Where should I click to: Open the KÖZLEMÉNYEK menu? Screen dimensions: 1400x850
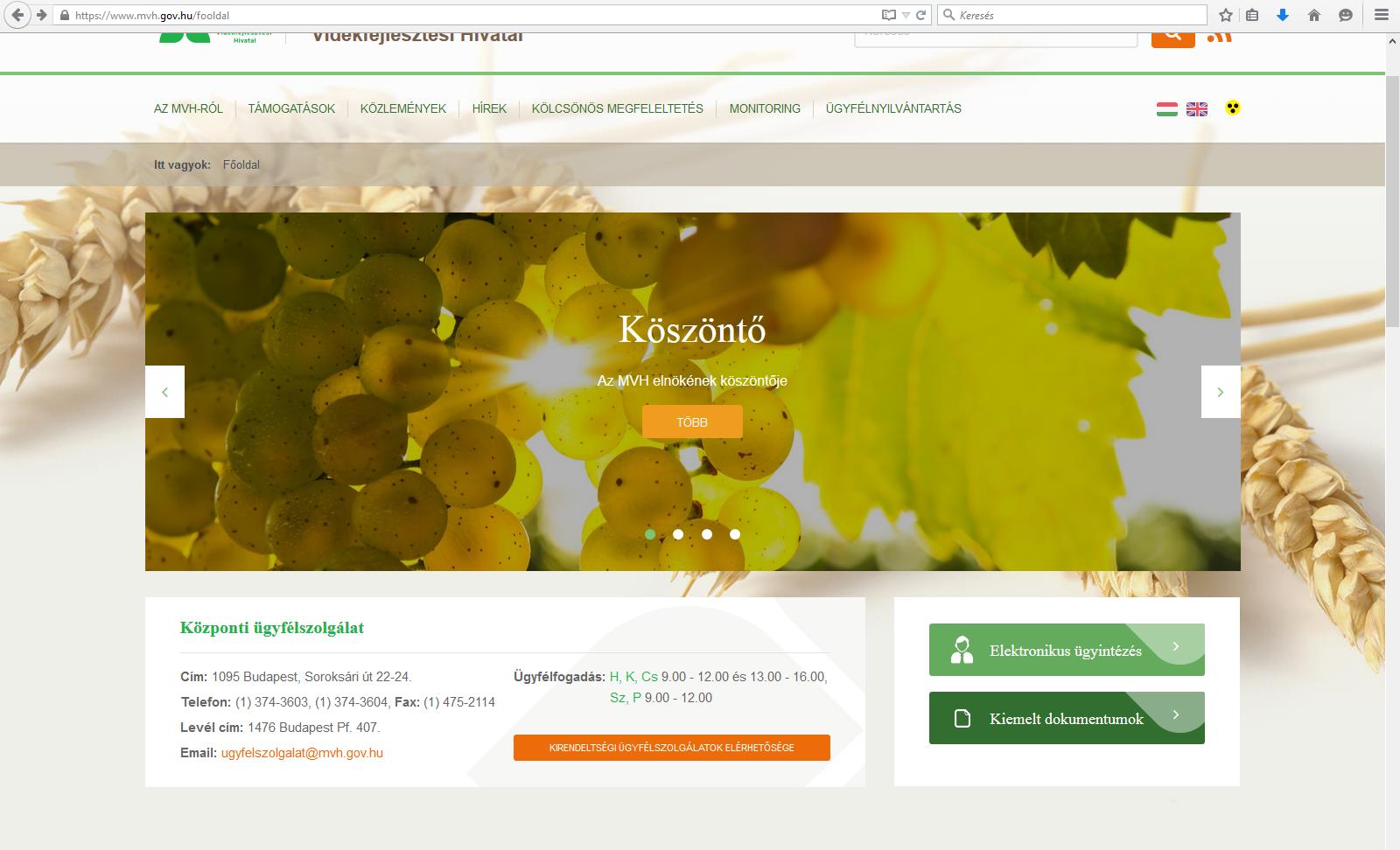pyautogui.click(x=403, y=108)
